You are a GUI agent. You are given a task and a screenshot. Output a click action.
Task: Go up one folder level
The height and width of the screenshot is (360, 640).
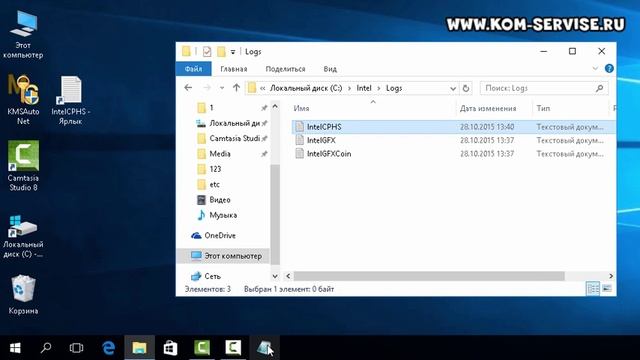(x=236, y=88)
